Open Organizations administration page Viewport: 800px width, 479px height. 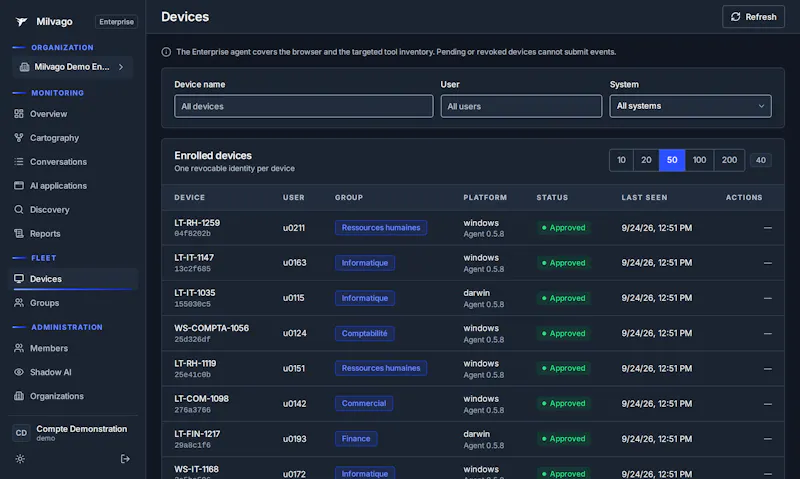[x=57, y=396]
